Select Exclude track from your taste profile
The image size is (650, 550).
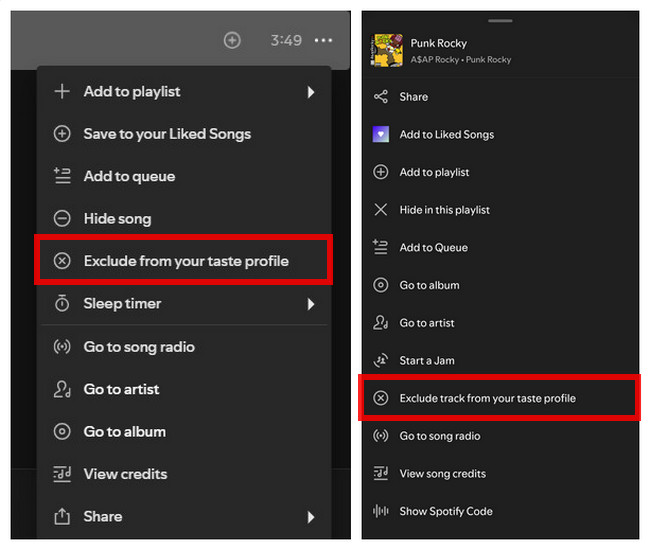487,398
